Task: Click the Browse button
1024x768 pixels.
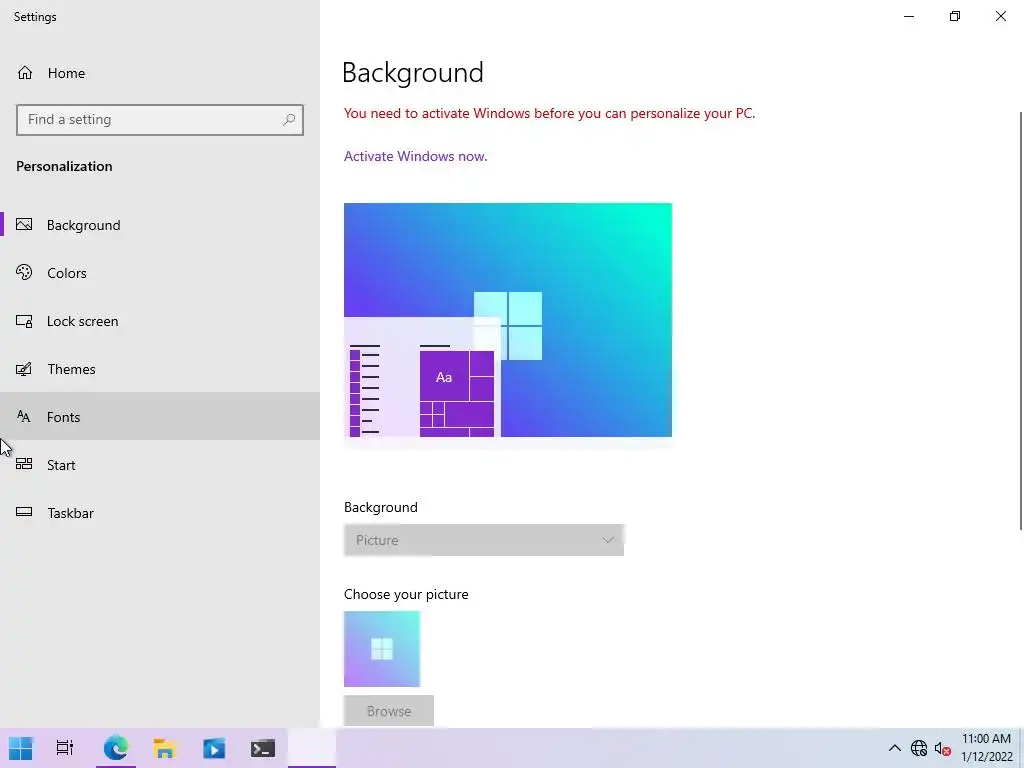Action: click(x=389, y=711)
